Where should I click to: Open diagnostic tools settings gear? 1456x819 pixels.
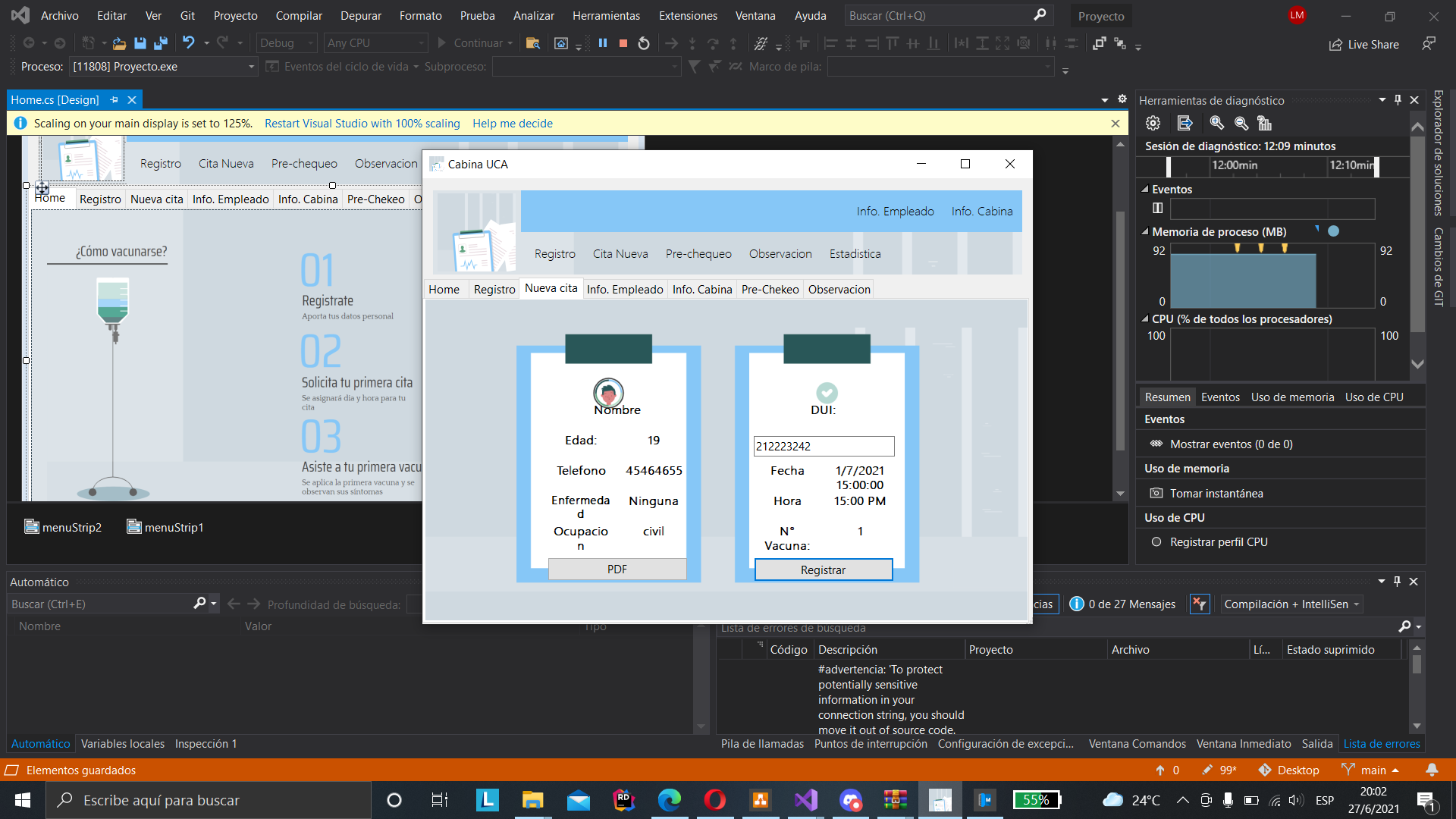point(1153,123)
